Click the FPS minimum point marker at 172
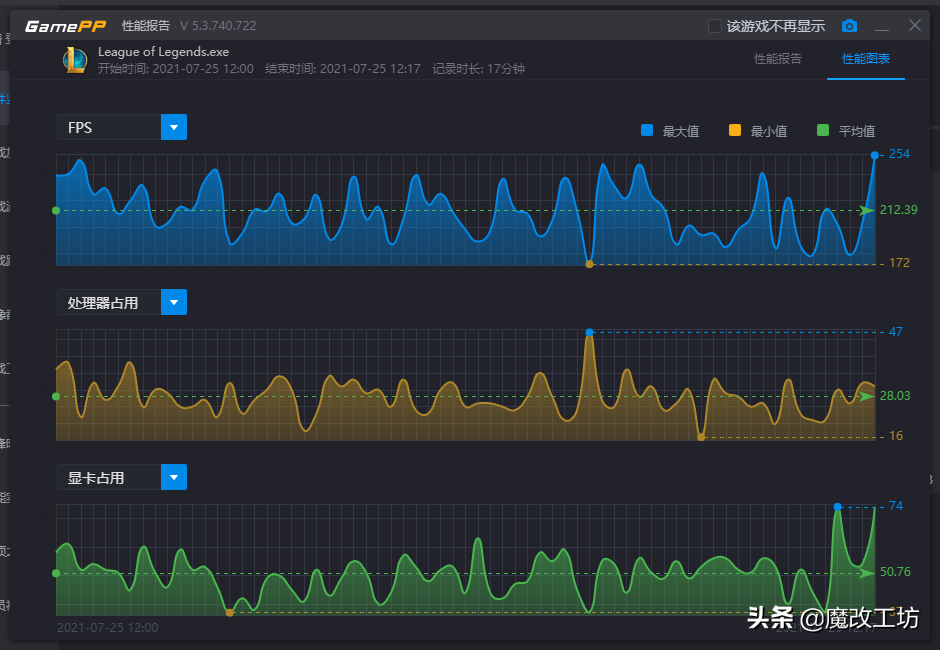 point(589,264)
